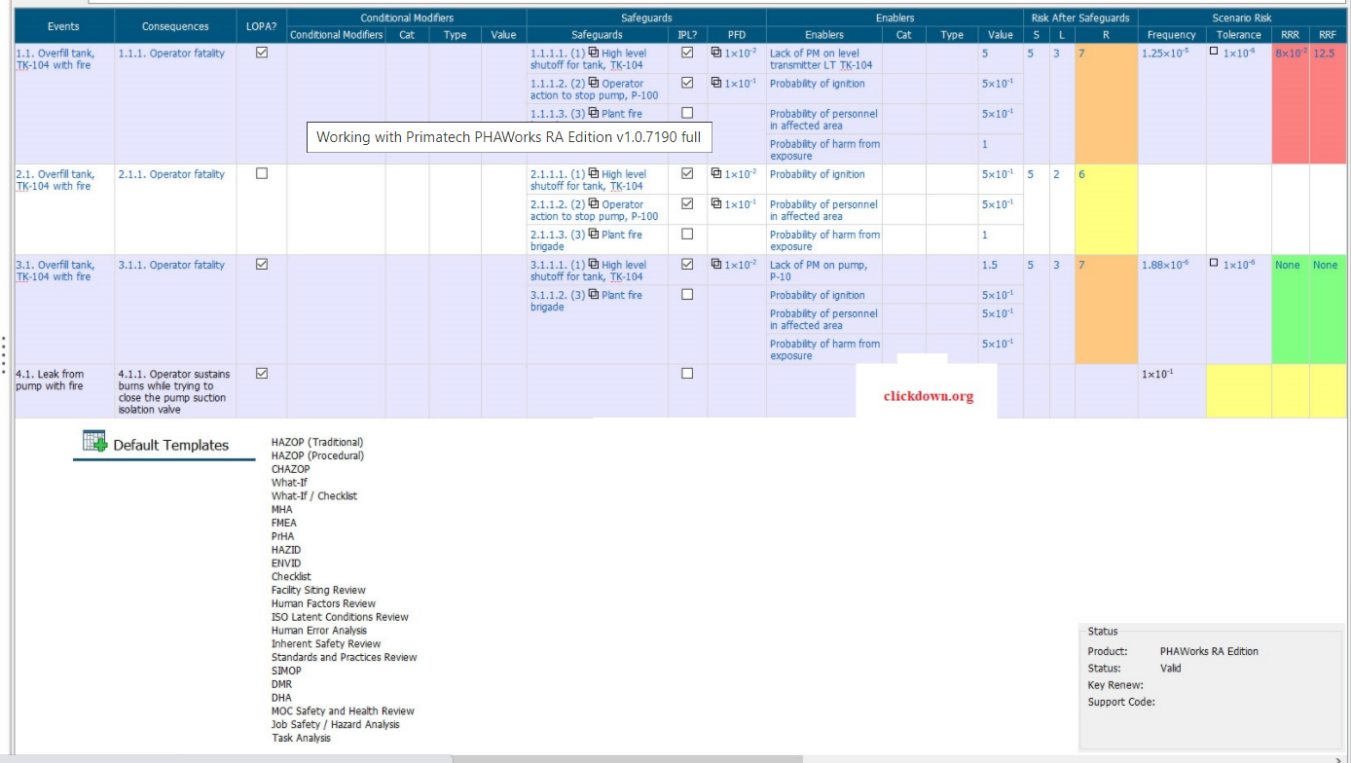The image size is (1351, 763).
Task: Select the Task Analysis template
Action: 301,738
